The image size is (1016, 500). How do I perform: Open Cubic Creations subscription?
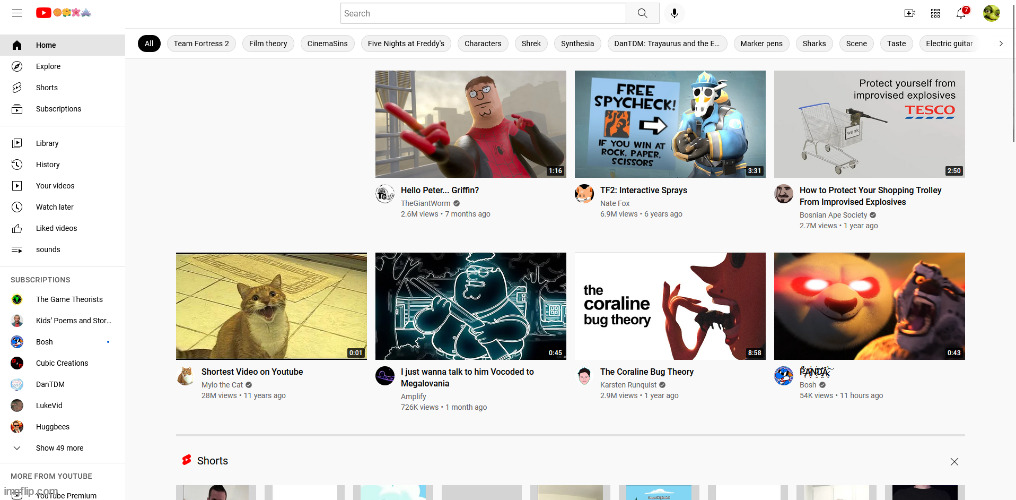62,363
